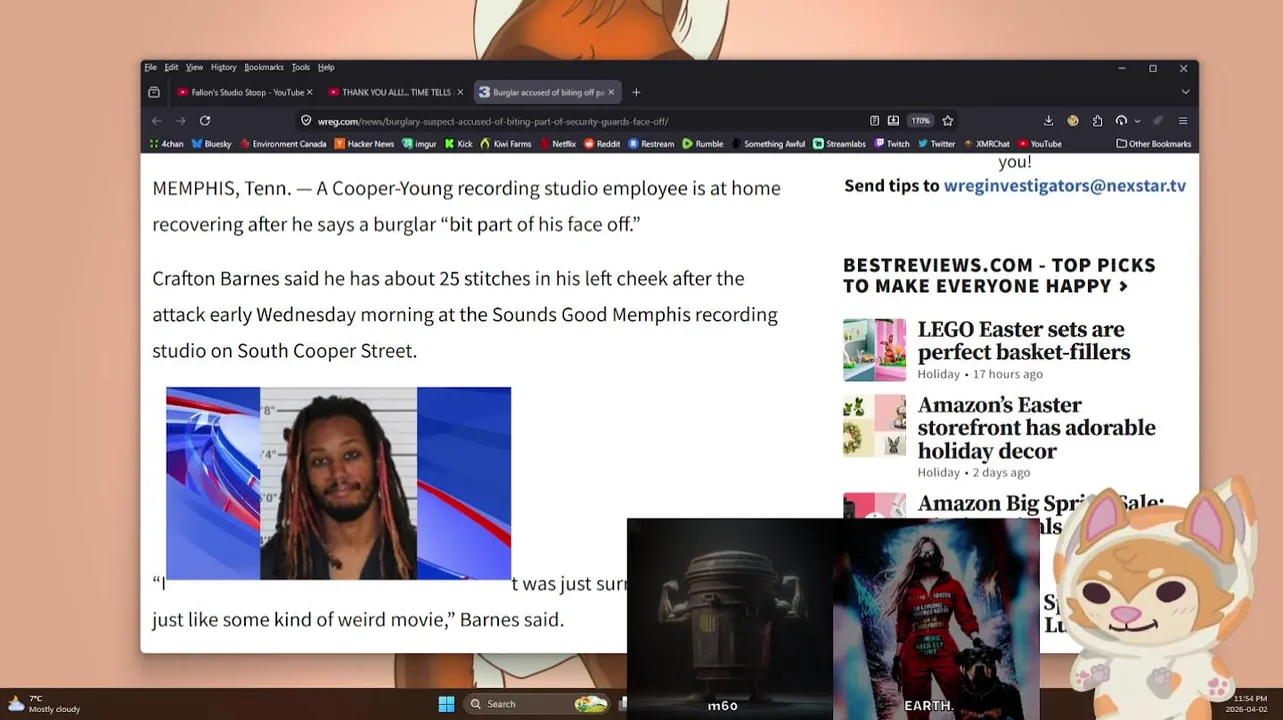The height and width of the screenshot is (720, 1283).
Task: Open BESTREVIEWS.COM top picks heading link
Action: [x=999, y=275]
